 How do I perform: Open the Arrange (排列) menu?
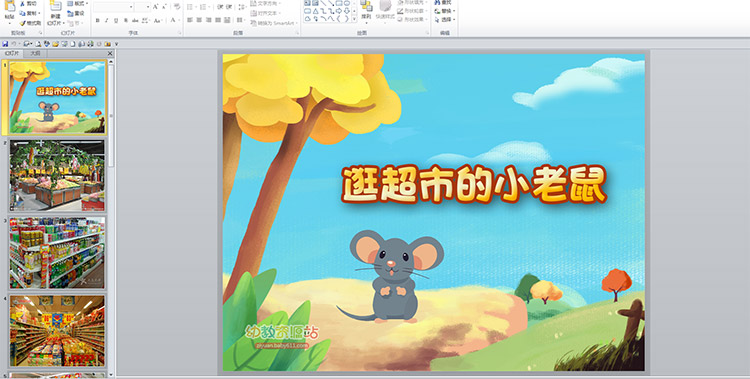366,11
